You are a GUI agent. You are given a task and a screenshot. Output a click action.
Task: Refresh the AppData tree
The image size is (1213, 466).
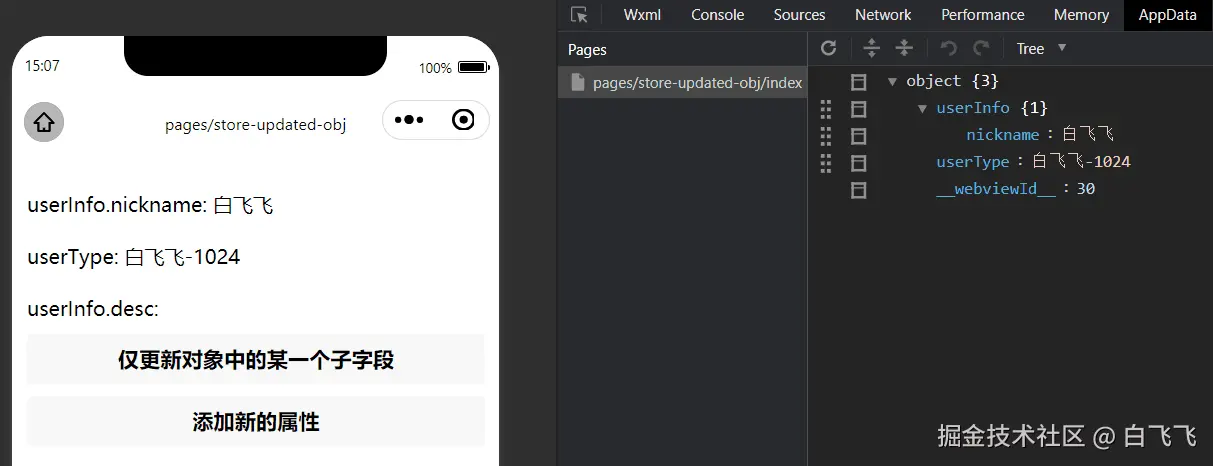coord(828,48)
